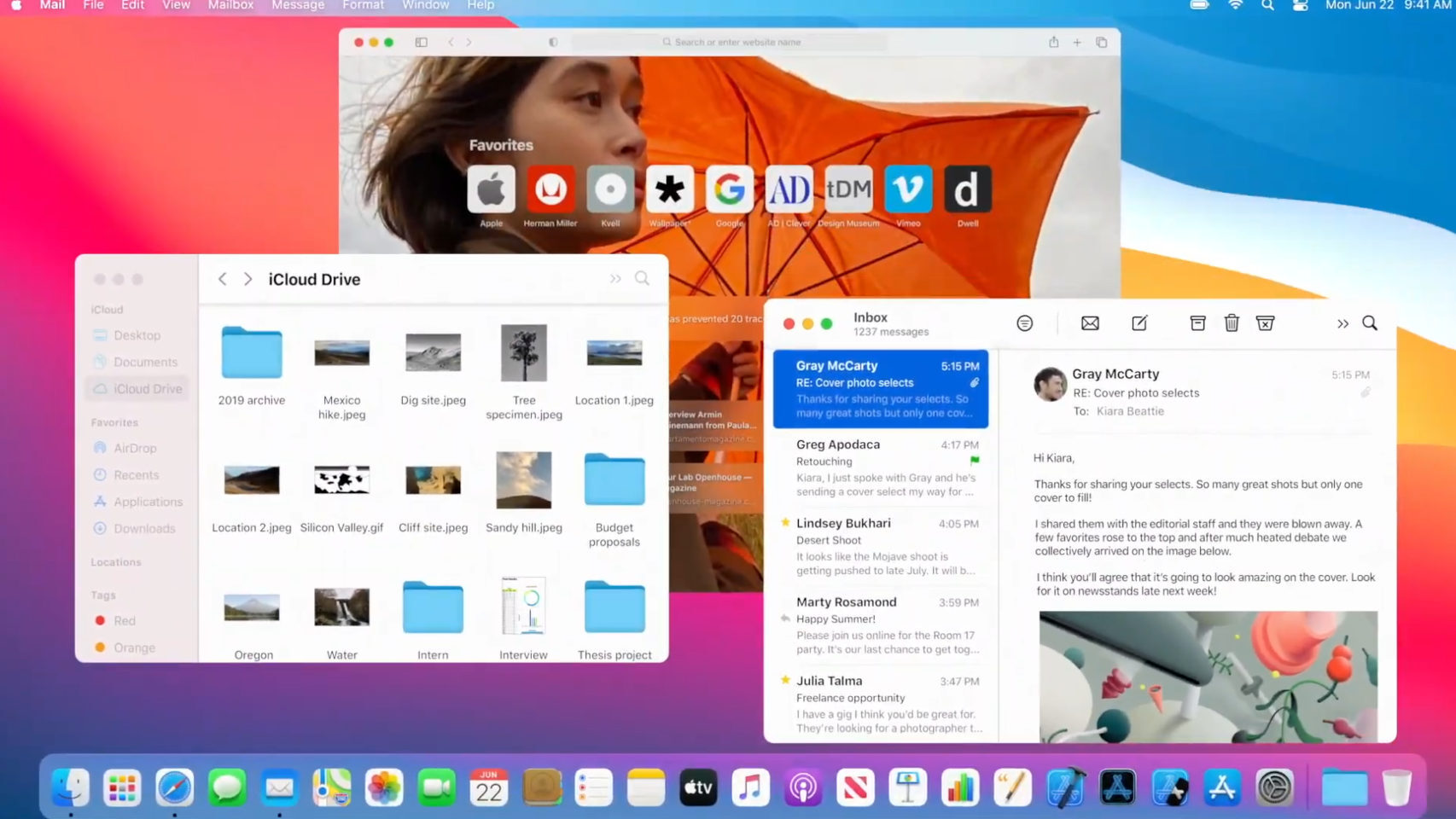Click the Trash icon in Mail's toolbar
Image resolution: width=1456 pixels, height=819 pixels.
coord(1232,323)
